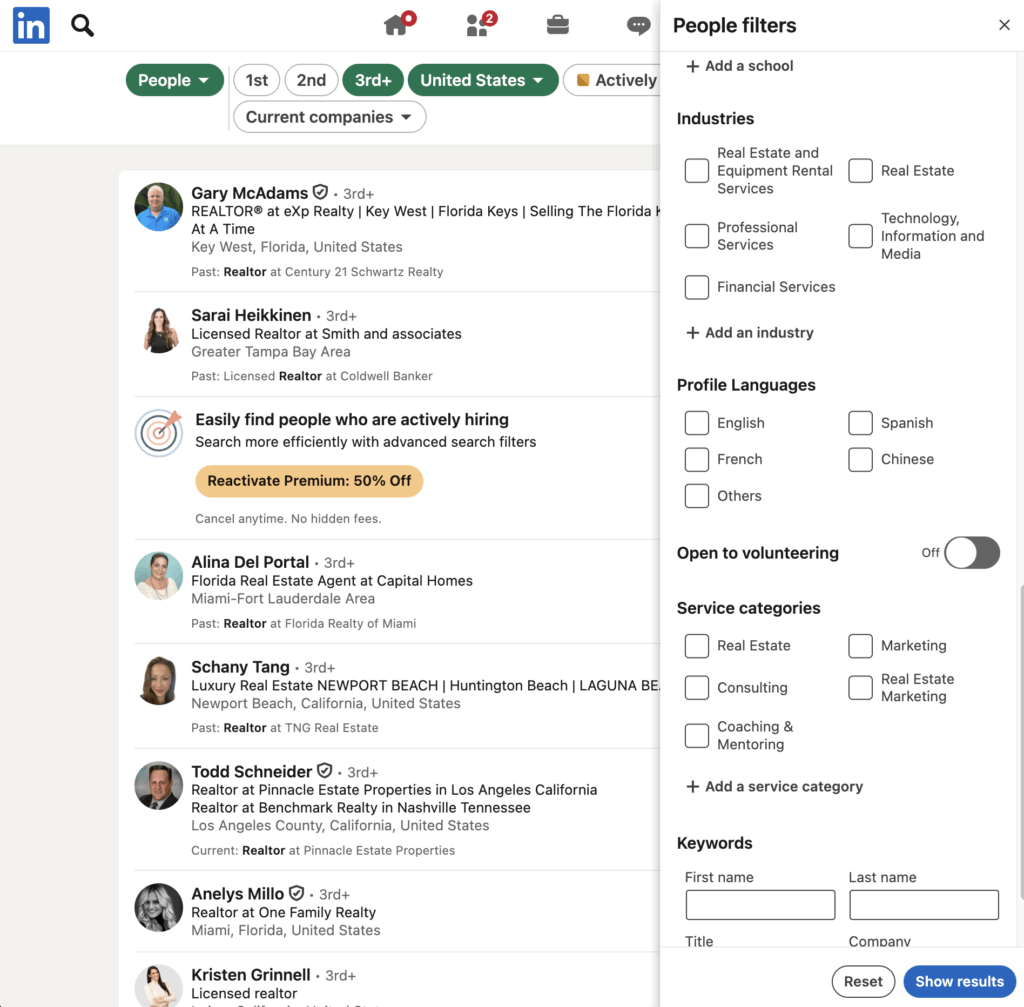Enable the Open to volunteering toggle
1024x1007 pixels.
[972, 553]
